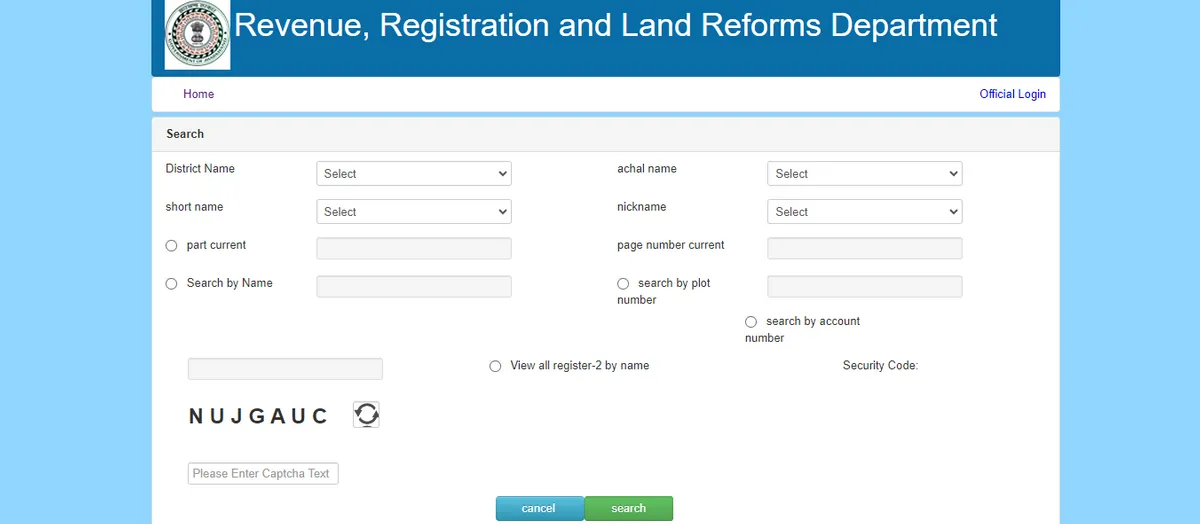Screen dimensions: 1200x524
Task: Click the department emblem logo
Action: (197, 35)
